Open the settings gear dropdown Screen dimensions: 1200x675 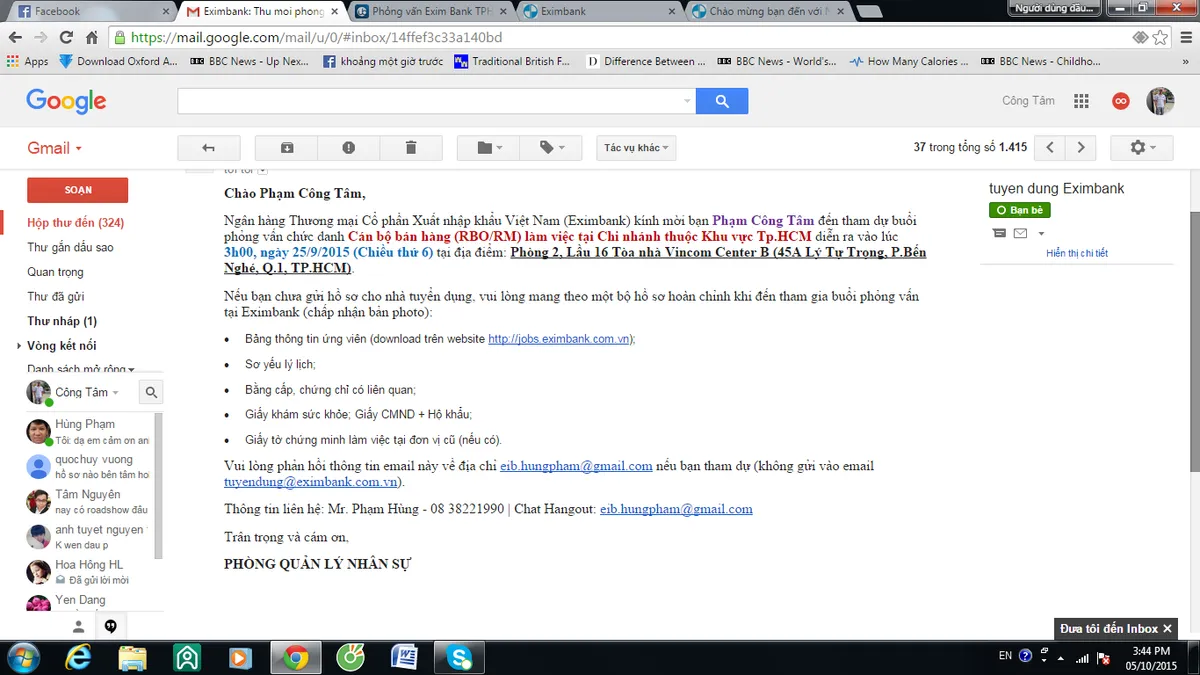1142,148
